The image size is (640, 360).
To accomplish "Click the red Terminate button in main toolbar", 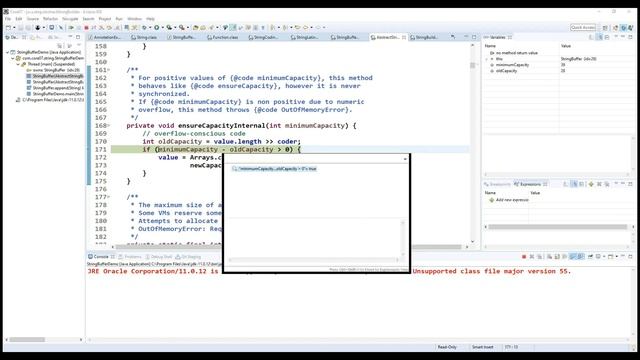I will pos(86,28).
